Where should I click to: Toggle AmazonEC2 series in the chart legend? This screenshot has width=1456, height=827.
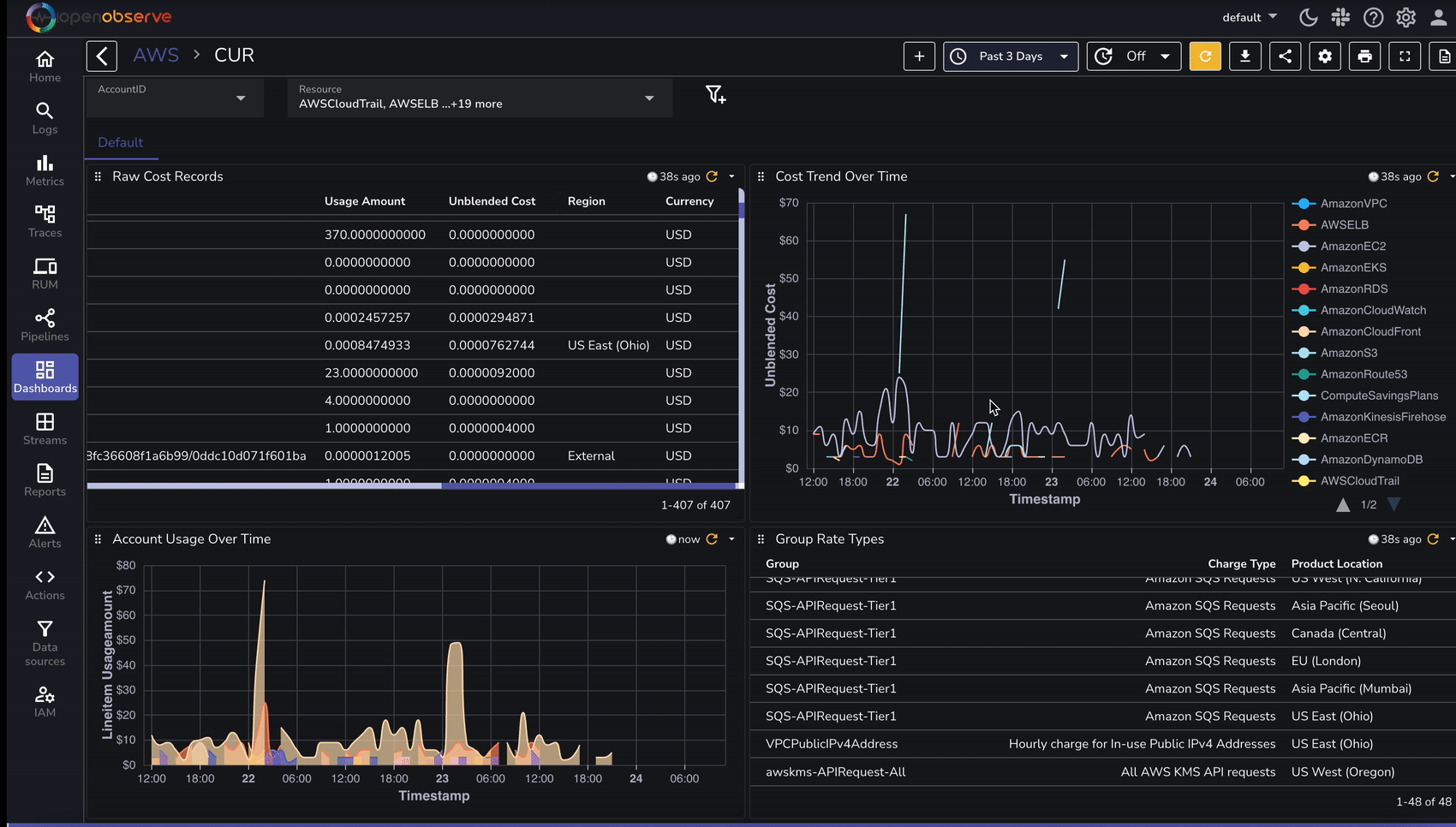(1354, 246)
